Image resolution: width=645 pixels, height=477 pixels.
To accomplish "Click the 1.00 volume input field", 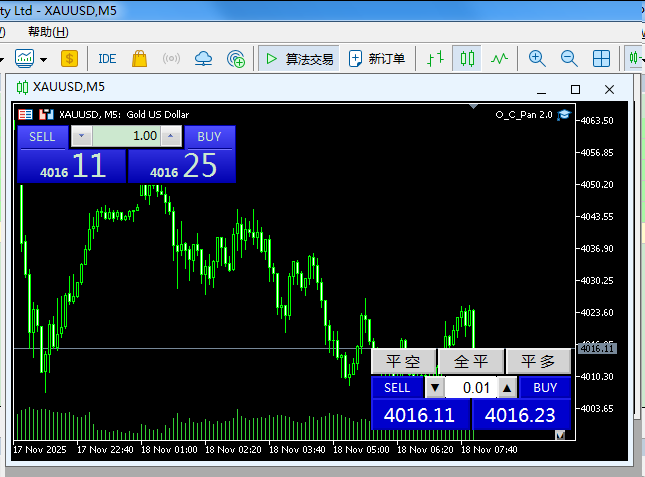I will pos(126,136).
